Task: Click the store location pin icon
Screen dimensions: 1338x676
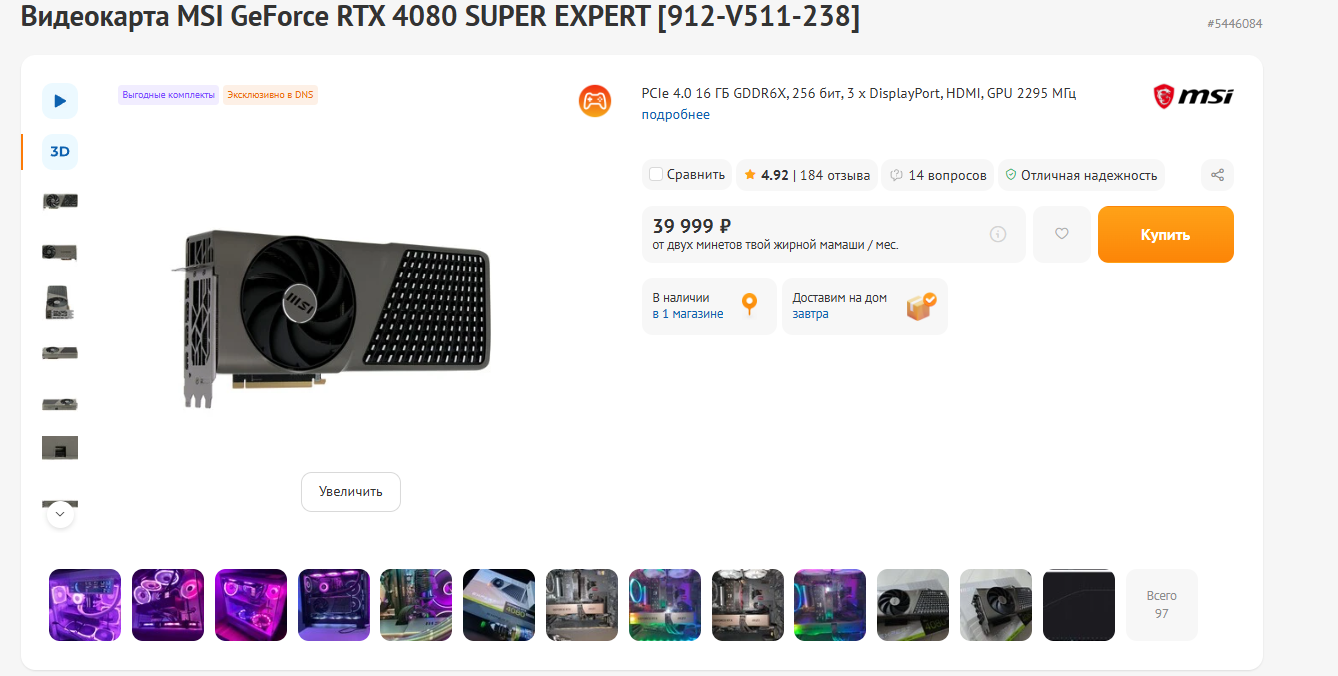Action: (x=750, y=305)
